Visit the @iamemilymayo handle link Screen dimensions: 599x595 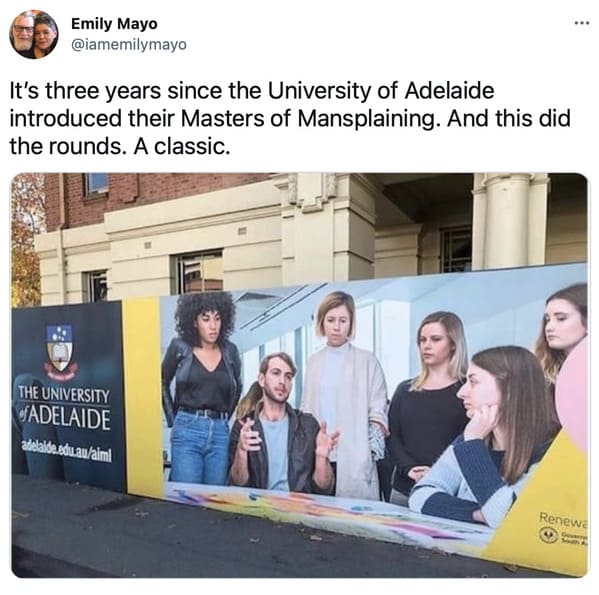coord(129,45)
